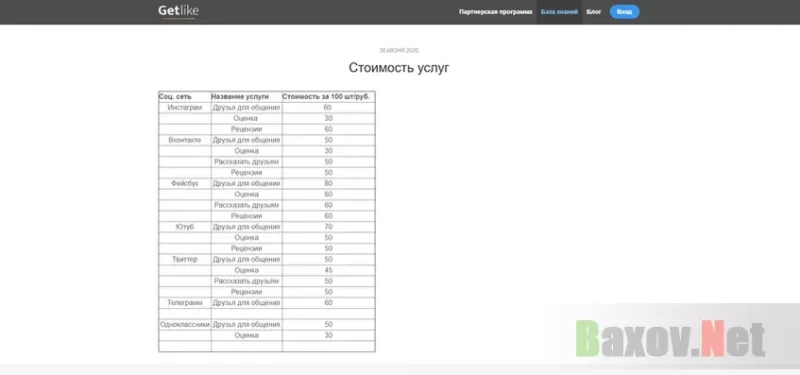
Task: Click the Стоимость услуг heading
Action: pyautogui.click(x=399, y=68)
